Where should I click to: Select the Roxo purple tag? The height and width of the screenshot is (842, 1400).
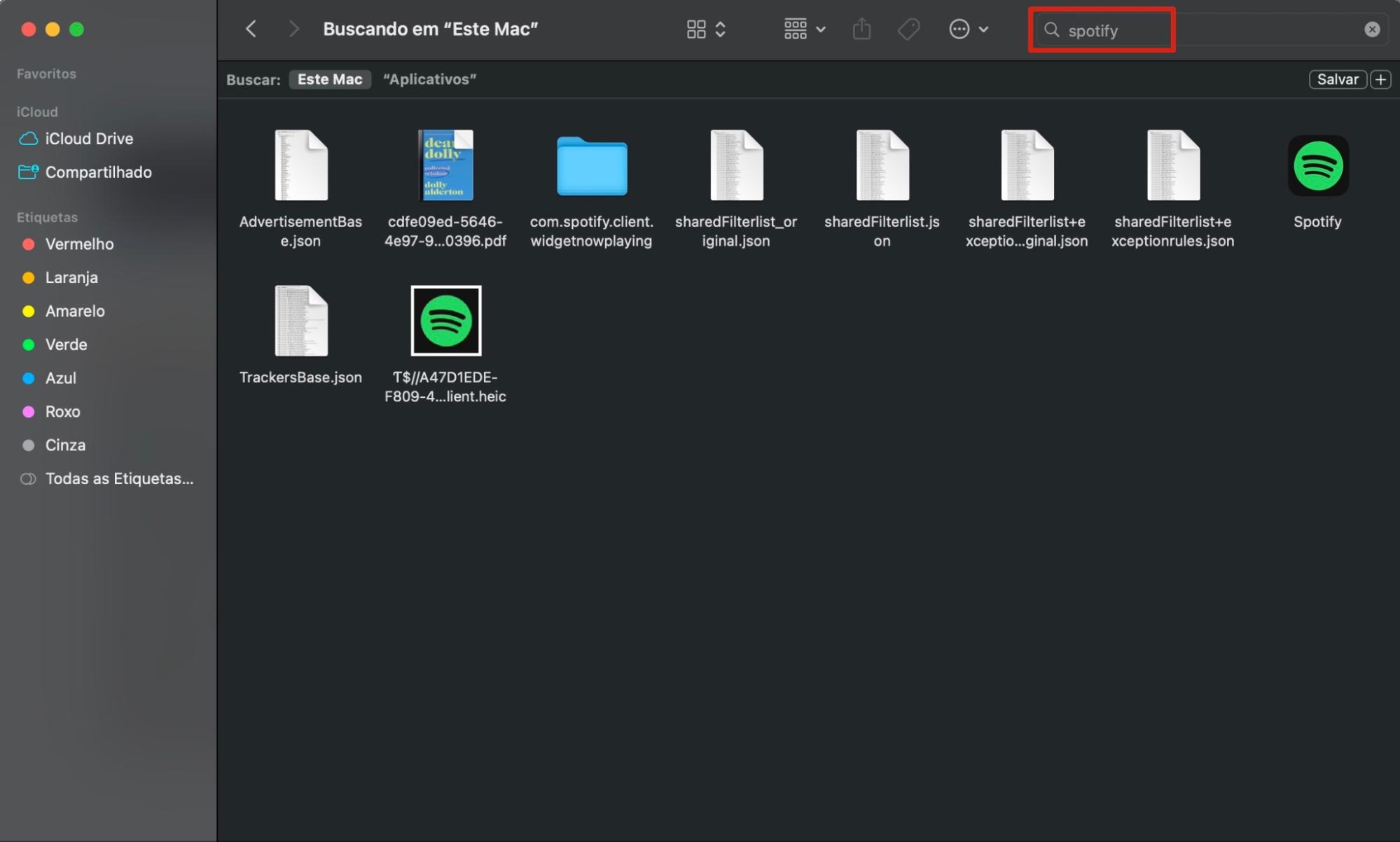click(x=62, y=411)
